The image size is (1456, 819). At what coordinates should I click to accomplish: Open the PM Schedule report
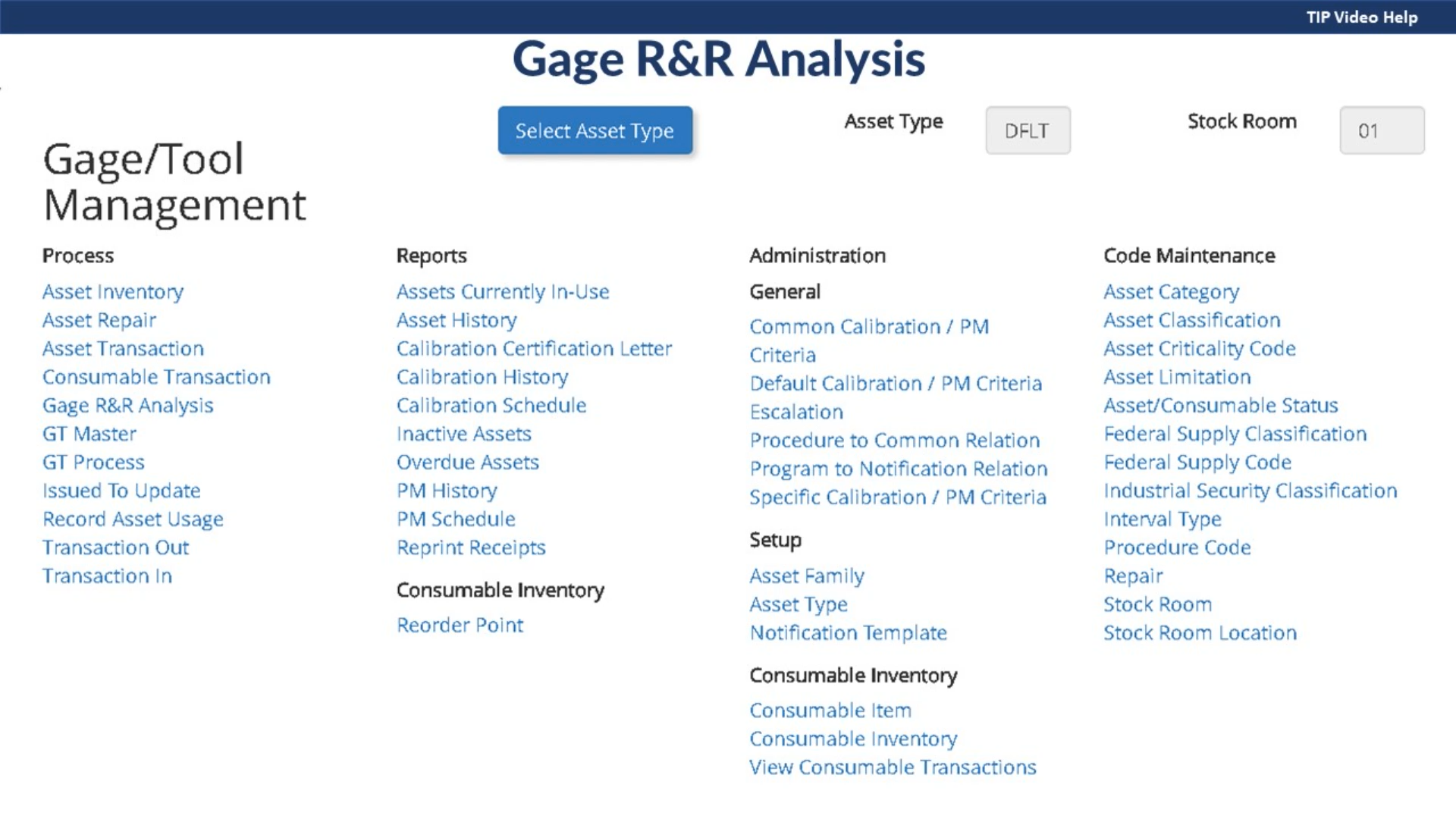click(x=456, y=519)
